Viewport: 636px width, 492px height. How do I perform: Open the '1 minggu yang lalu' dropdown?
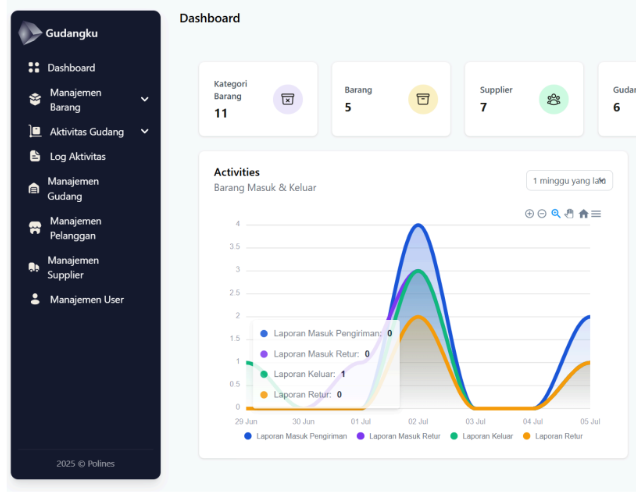pos(569,180)
